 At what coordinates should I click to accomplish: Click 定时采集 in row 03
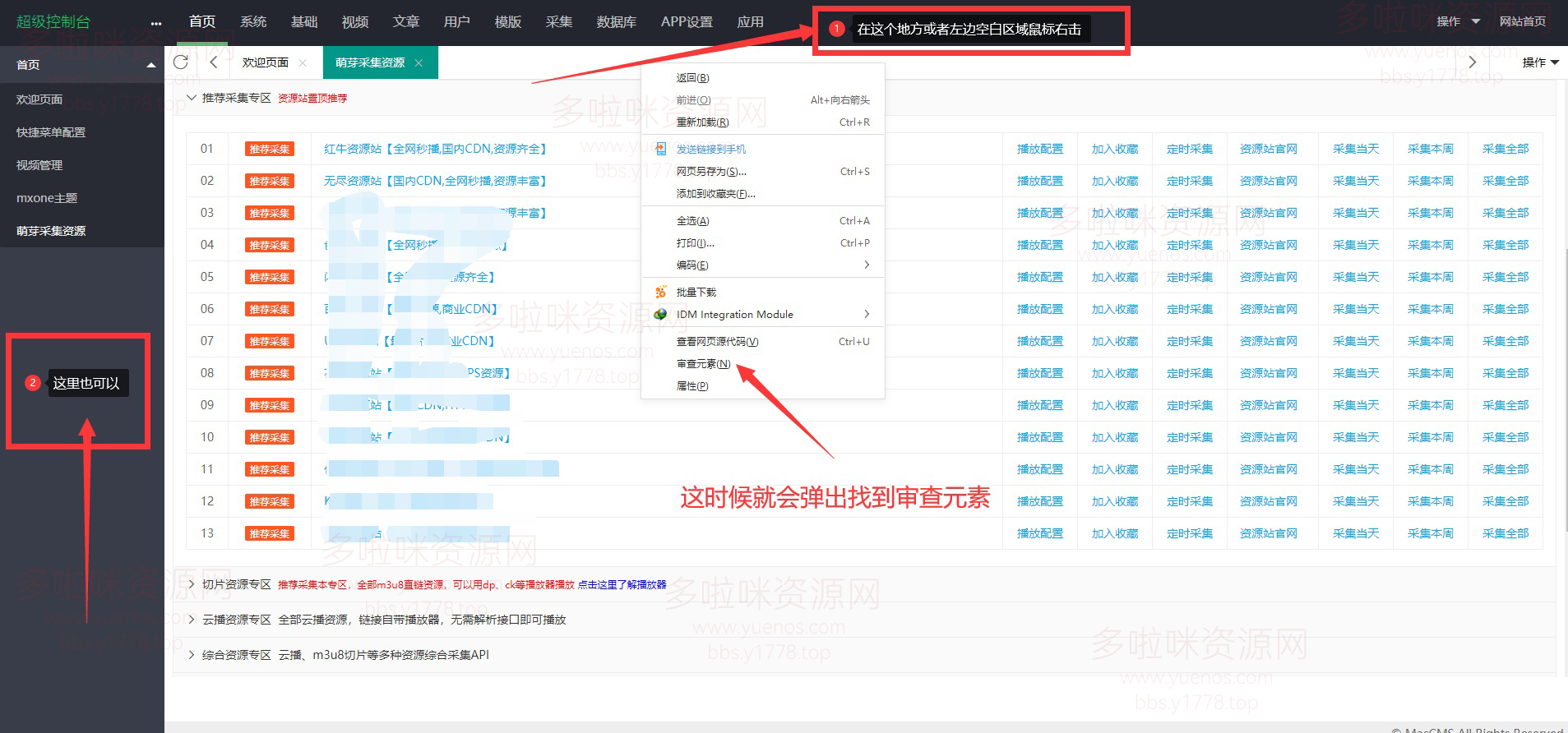pos(1190,213)
